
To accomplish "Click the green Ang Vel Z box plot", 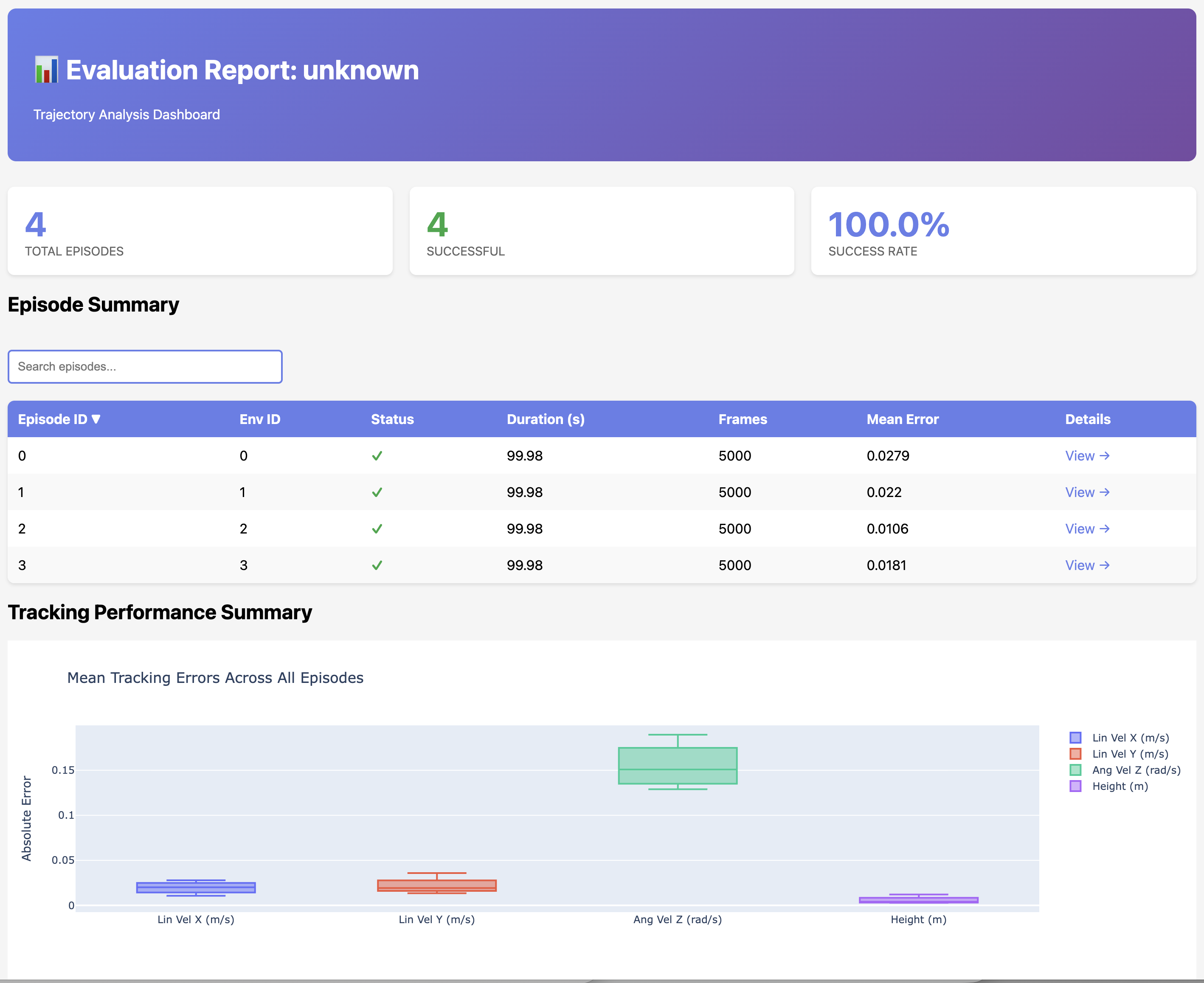I will [x=678, y=766].
